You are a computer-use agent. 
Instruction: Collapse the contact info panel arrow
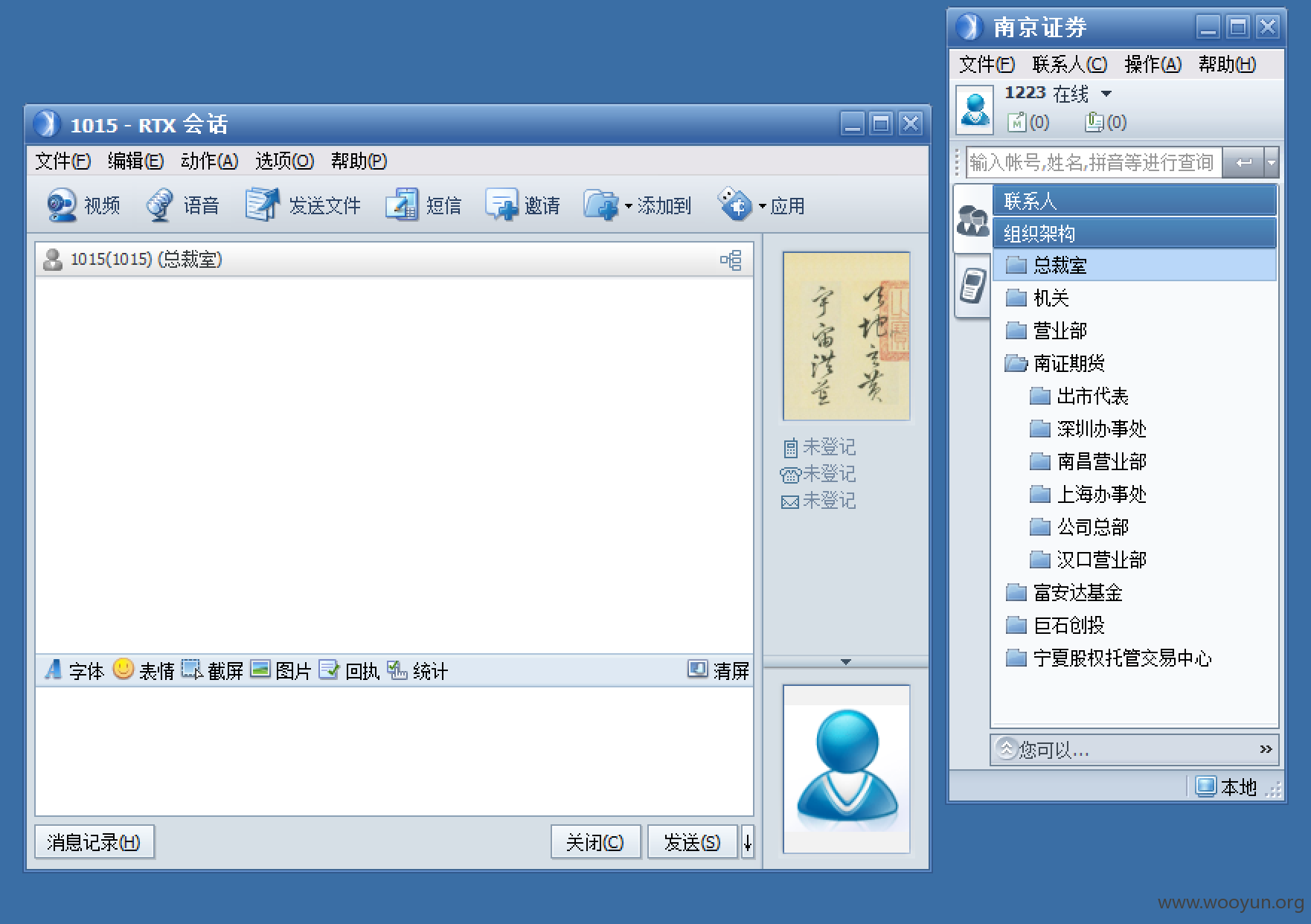pos(846,661)
